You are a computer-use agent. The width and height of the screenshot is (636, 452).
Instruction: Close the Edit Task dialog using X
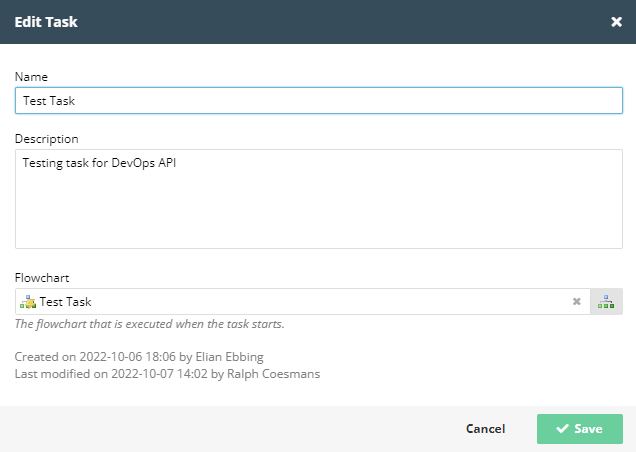[616, 22]
